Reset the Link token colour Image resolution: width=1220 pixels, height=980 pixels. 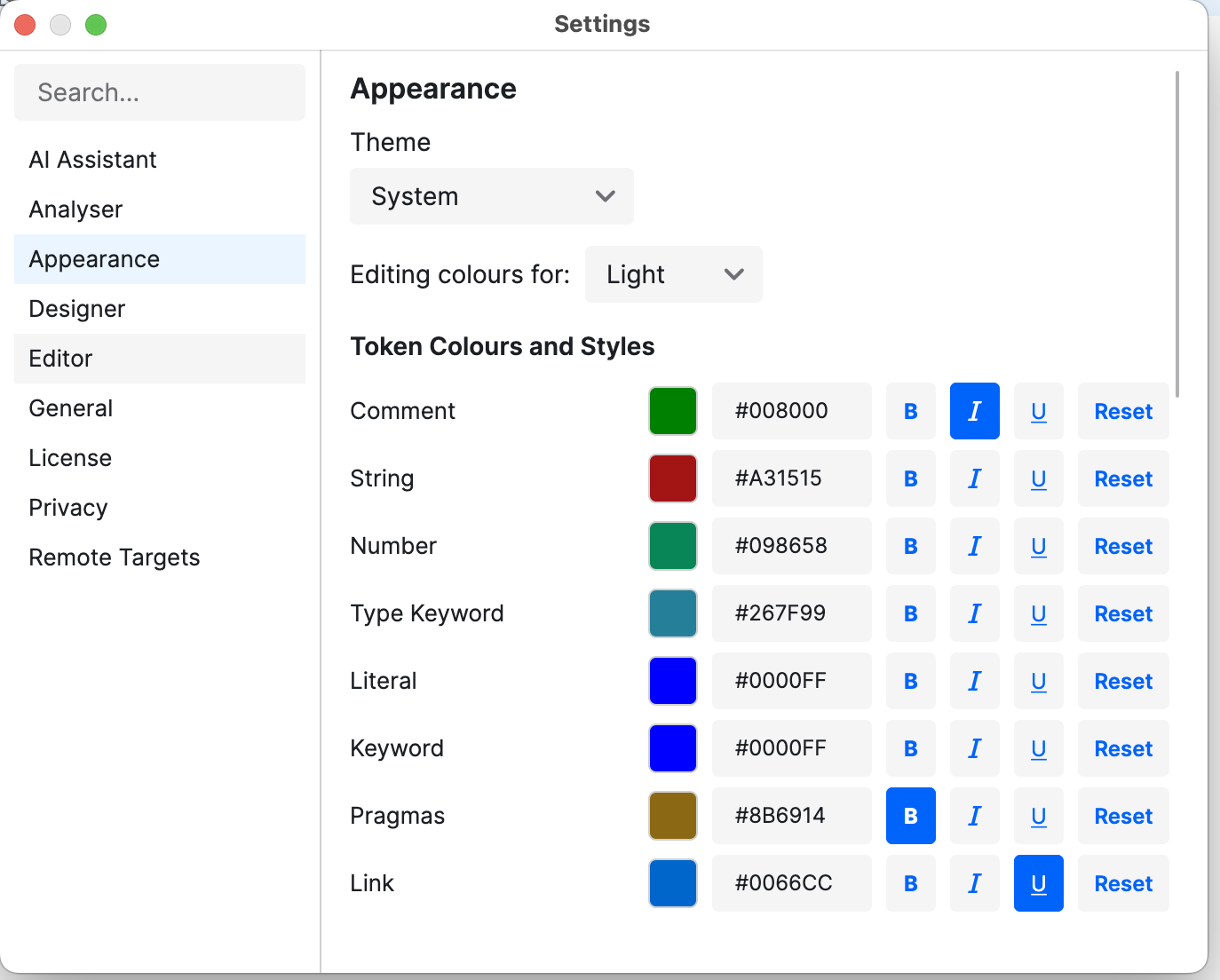click(x=1123, y=883)
